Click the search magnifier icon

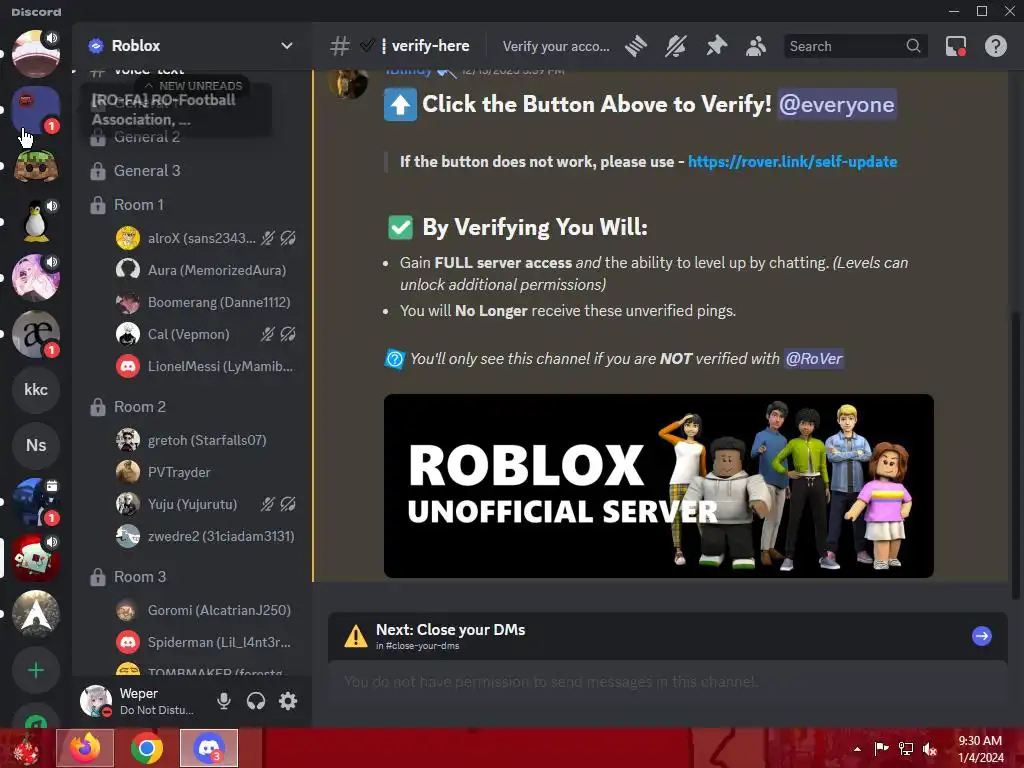[x=913, y=46]
